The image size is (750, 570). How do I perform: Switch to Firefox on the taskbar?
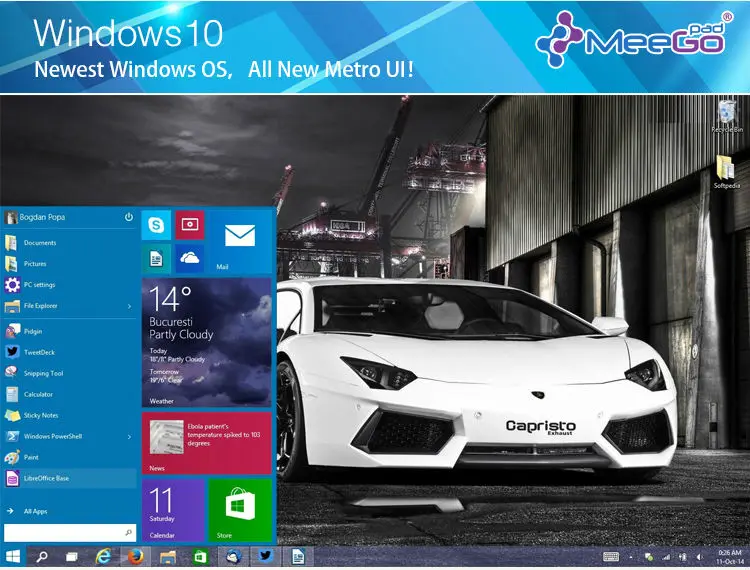tap(136, 557)
